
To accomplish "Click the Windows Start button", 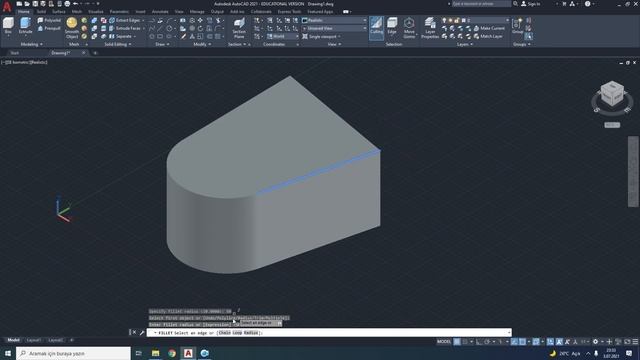I will (x=8, y=353).
